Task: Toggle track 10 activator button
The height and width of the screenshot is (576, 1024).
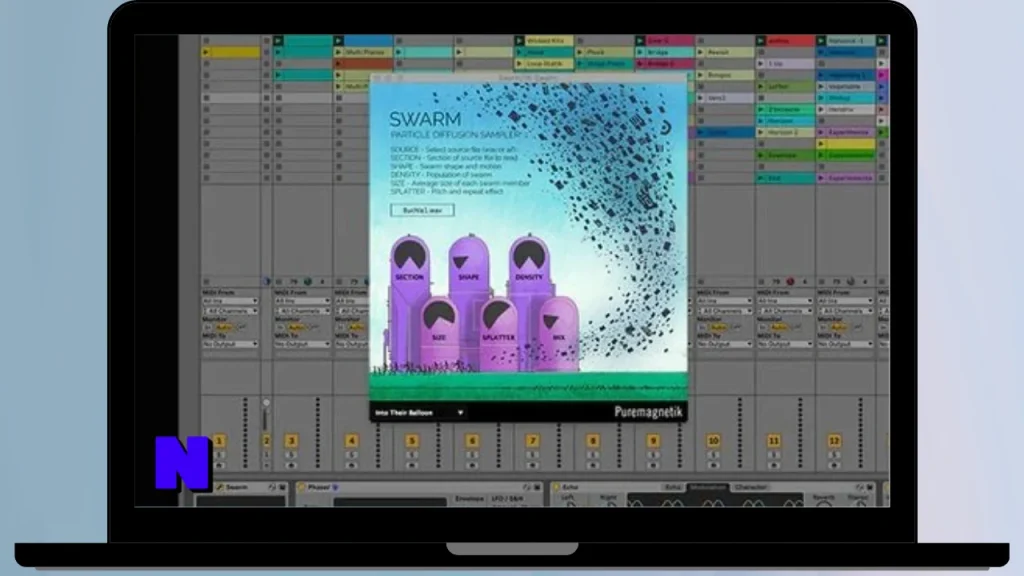Action: [x=713, y=441]
